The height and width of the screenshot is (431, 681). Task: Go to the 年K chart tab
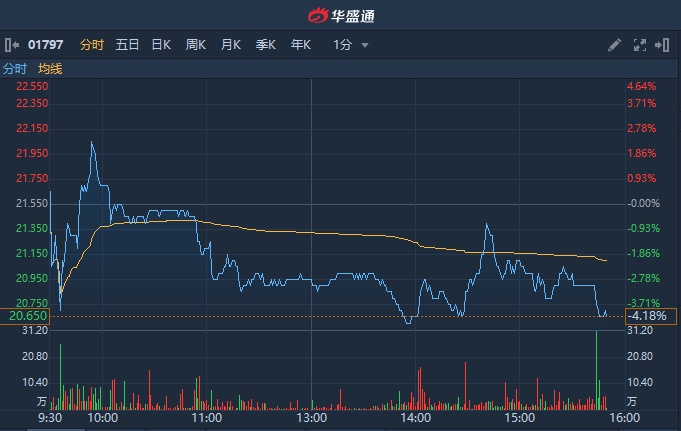pyautogui.click(x=300, y=45)
